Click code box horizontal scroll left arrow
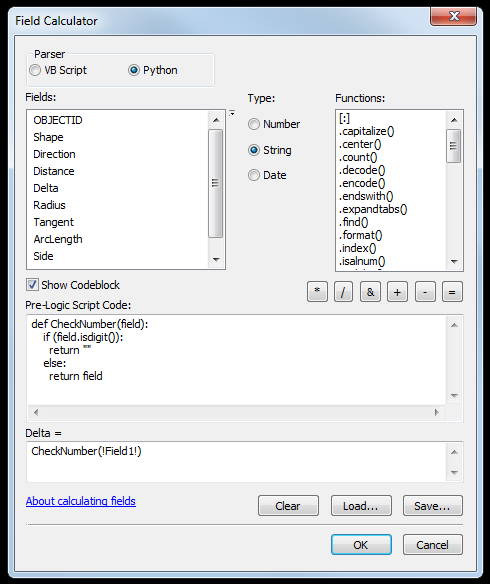Image resolution: width=490 pixels, height=584 pixels. 36,412
